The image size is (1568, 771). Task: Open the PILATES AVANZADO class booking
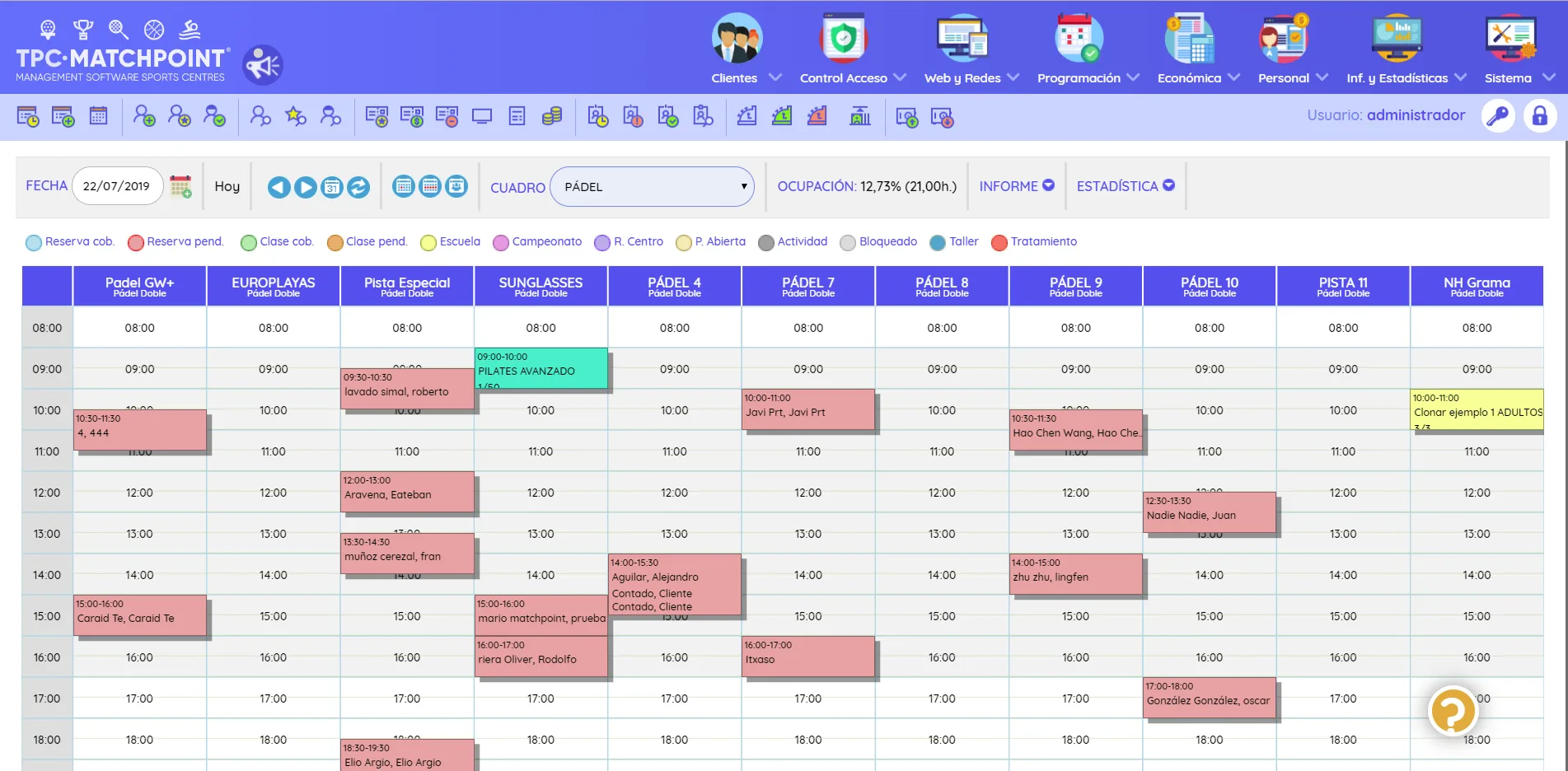(x=541, y=368)
